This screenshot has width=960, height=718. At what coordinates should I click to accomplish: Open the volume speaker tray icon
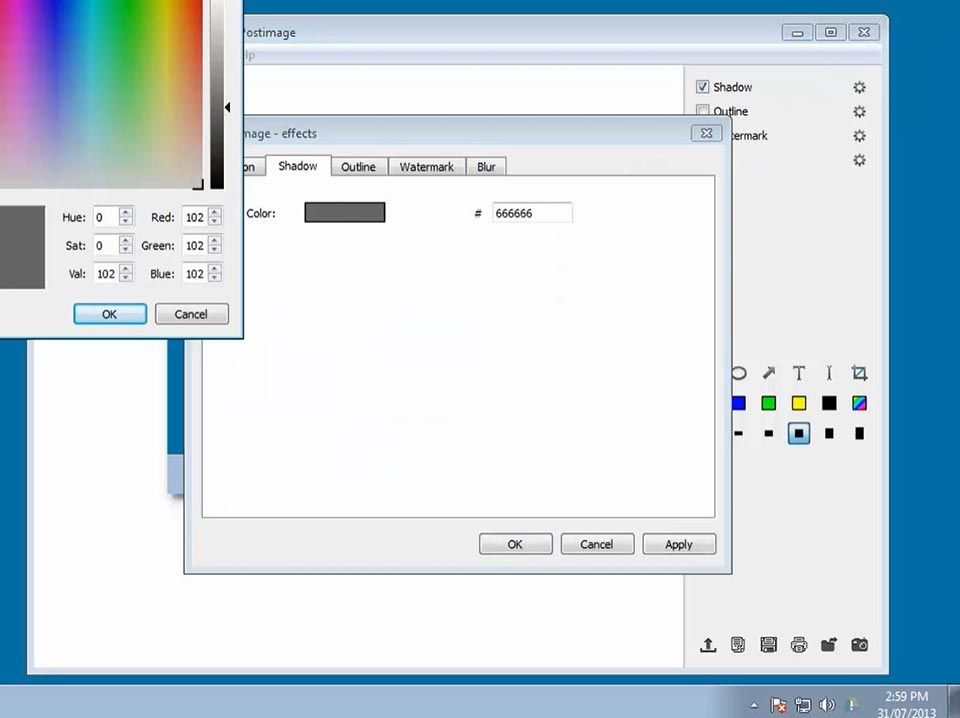(x=827, y=705)
